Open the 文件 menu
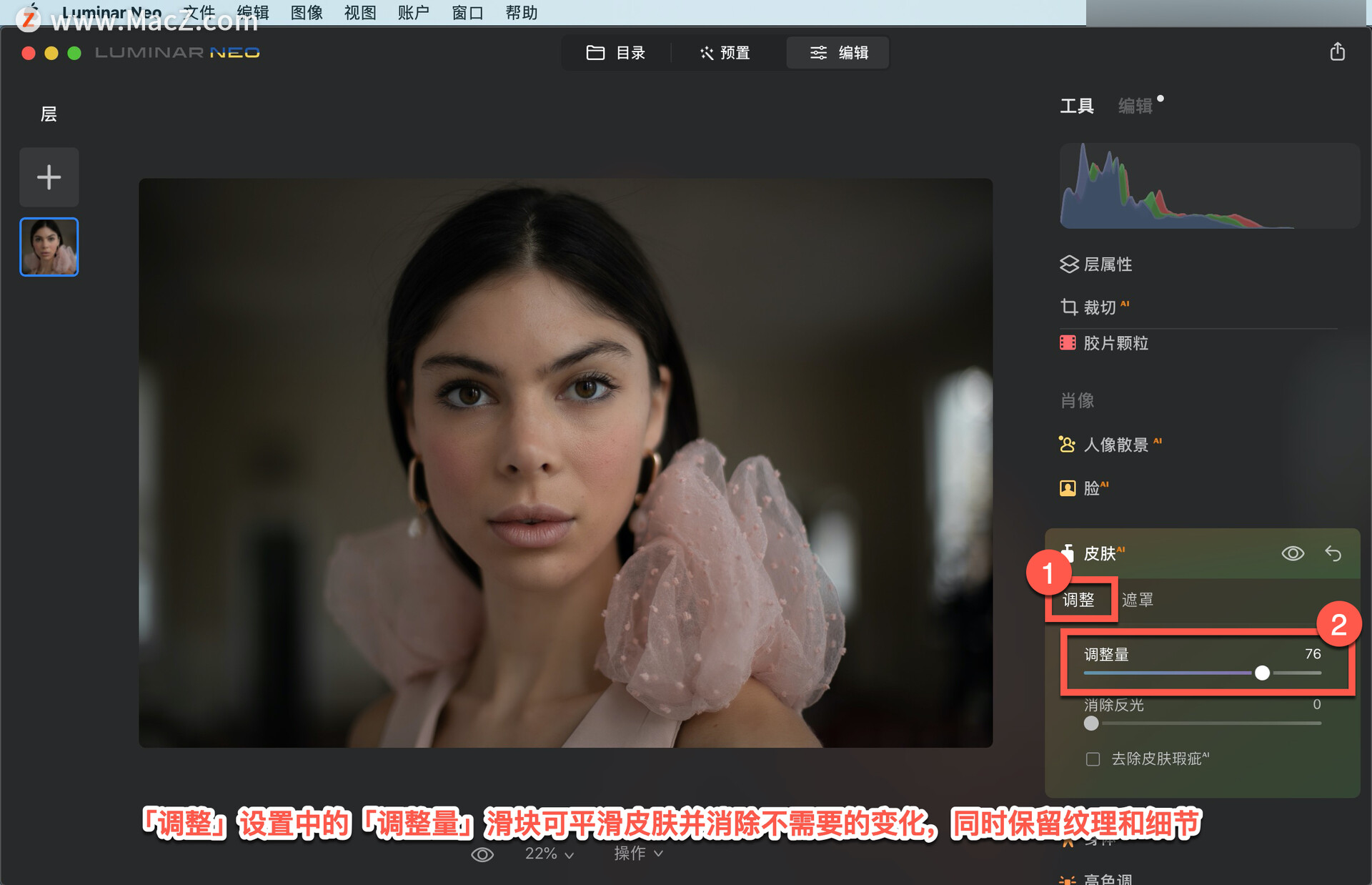Viewport: 1372px width, 885px height. click(199, 13)
